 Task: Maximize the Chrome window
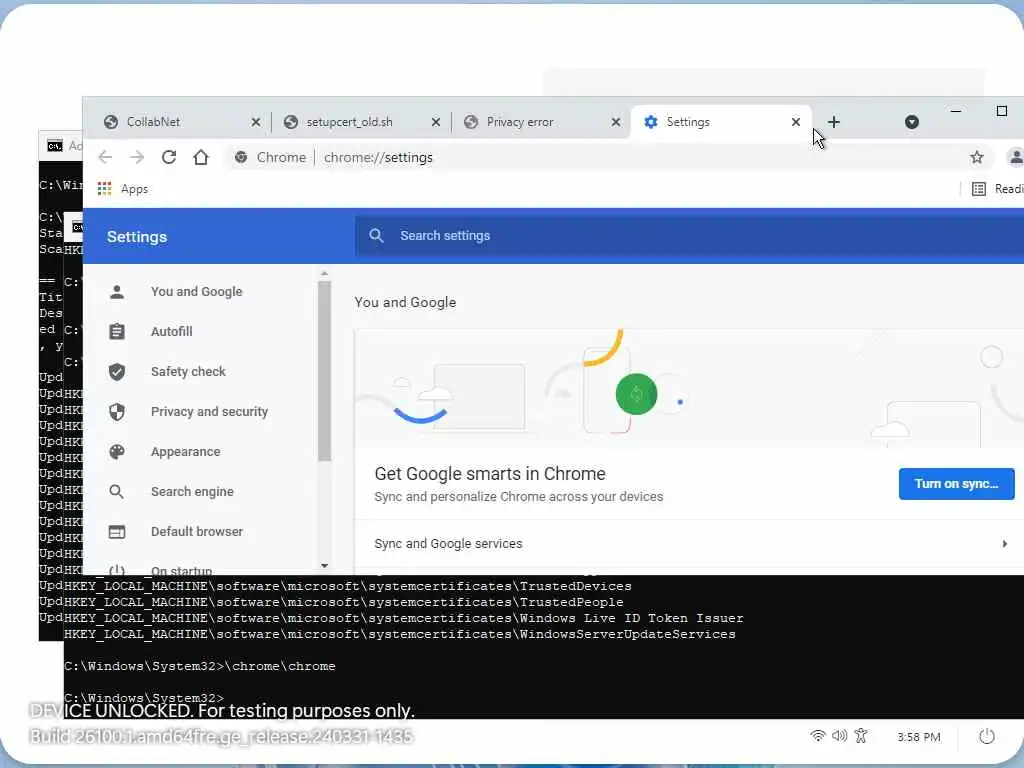(1002, 111)
